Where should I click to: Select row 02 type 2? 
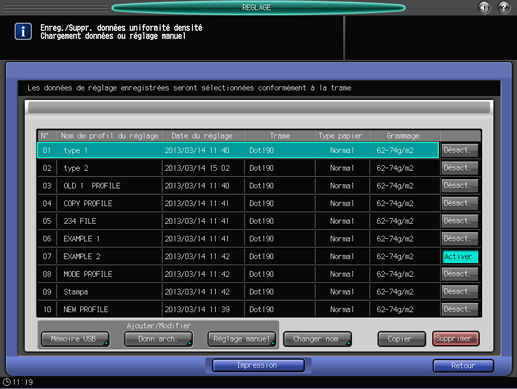[238, 168]
